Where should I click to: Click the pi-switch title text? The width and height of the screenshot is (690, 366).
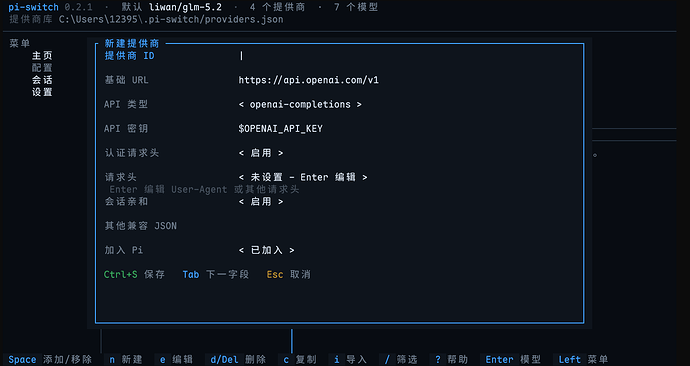tap(33, 7)
